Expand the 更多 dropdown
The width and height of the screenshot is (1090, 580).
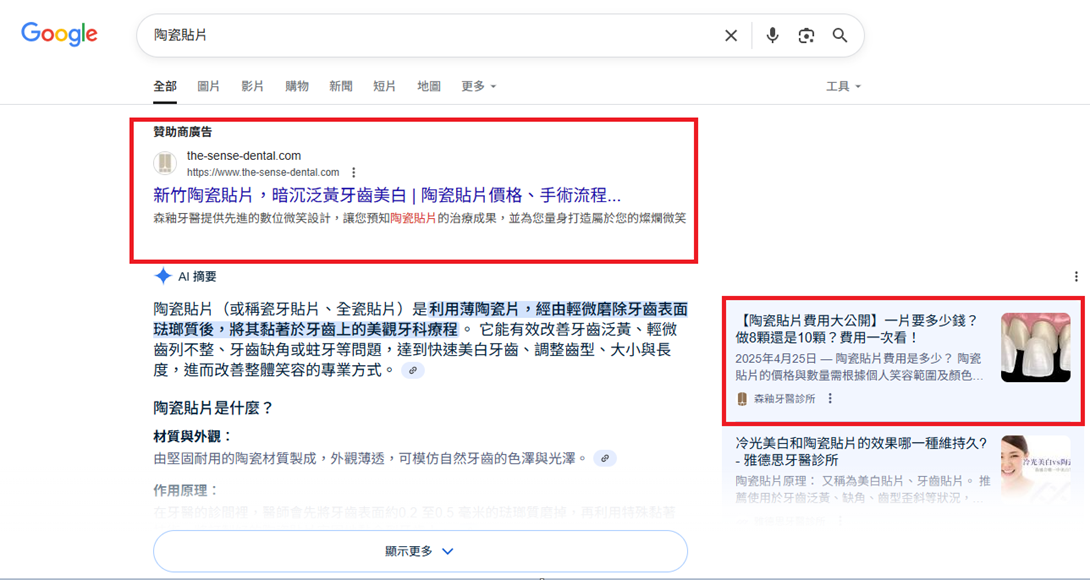[x=479, y=86]
